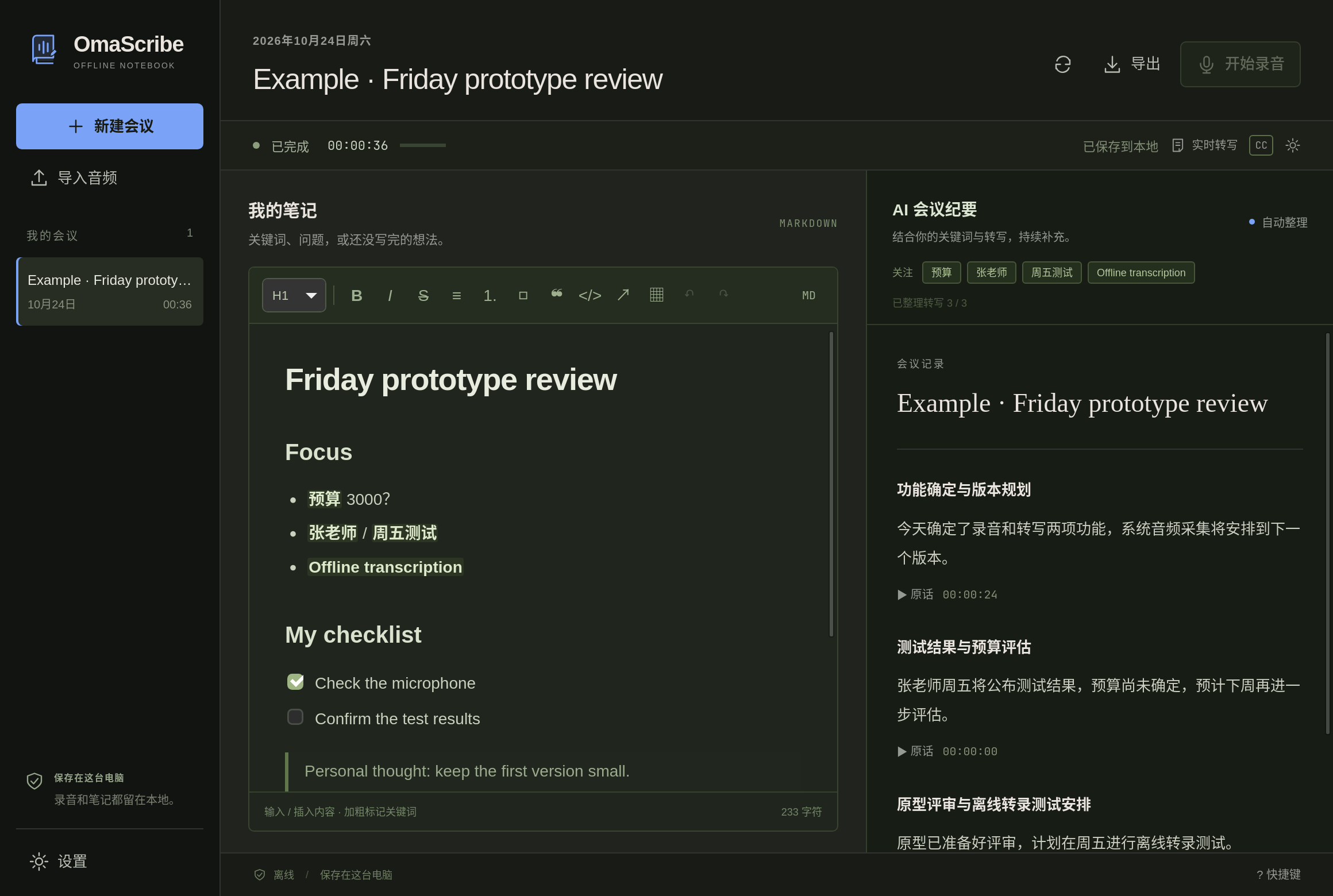Create a new meeting with 新建会议
The image size is (1333, 896).
[110, 126]
